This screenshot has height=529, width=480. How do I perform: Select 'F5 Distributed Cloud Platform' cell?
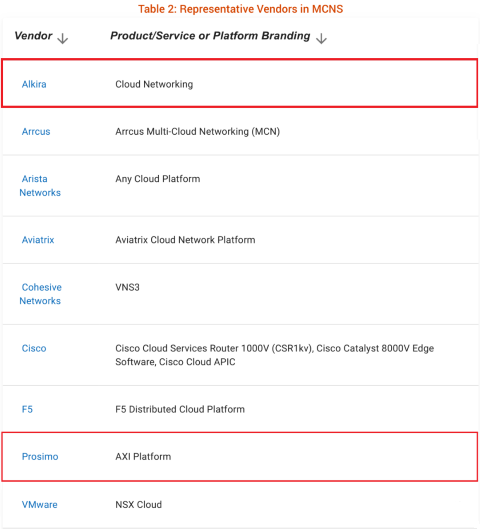click(180, 409)
